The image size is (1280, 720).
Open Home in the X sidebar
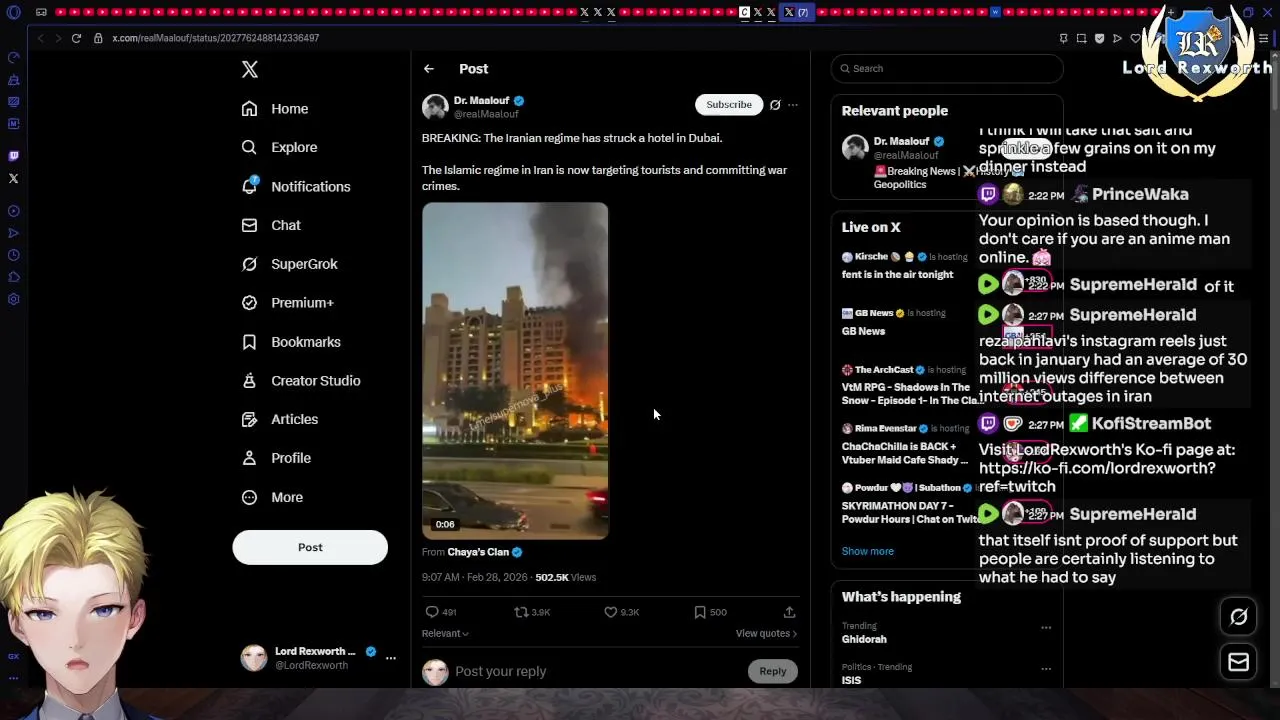click(x=275, y=109)
